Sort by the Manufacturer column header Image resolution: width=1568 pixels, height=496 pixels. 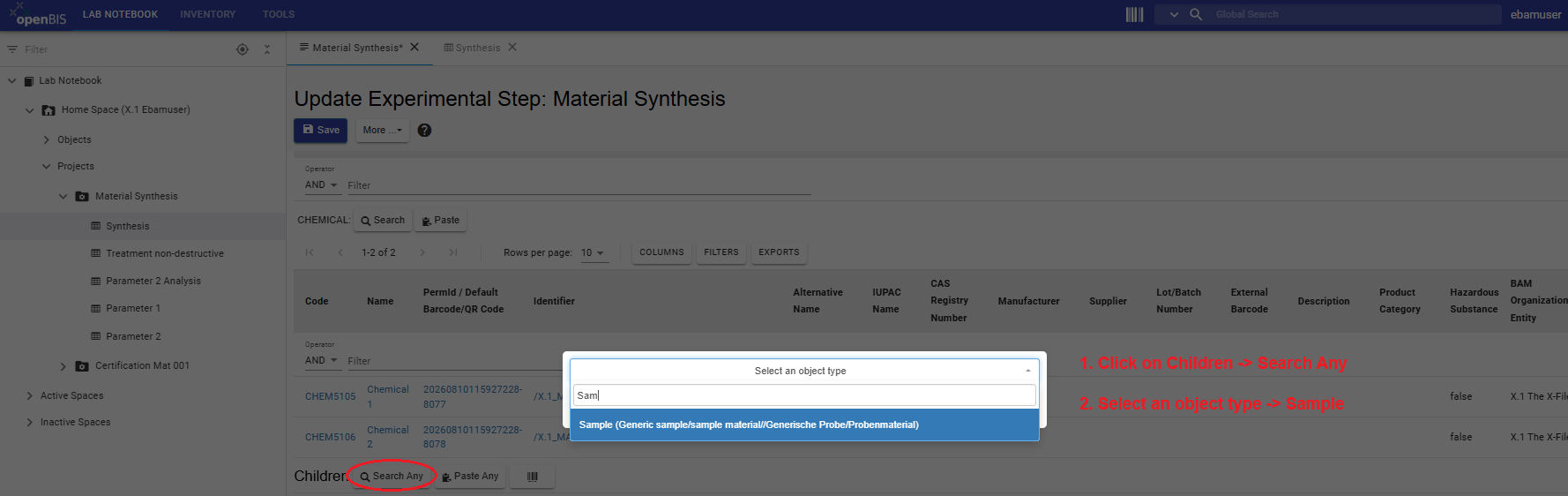pyautogui.click(x=1028, y=301)
